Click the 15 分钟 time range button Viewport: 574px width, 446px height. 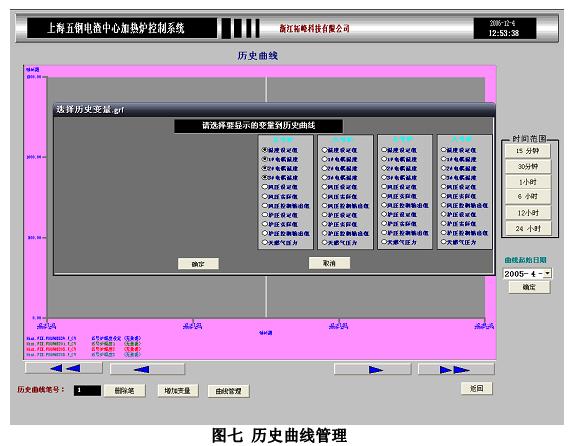pyautogui.click(x=528, y=151)
